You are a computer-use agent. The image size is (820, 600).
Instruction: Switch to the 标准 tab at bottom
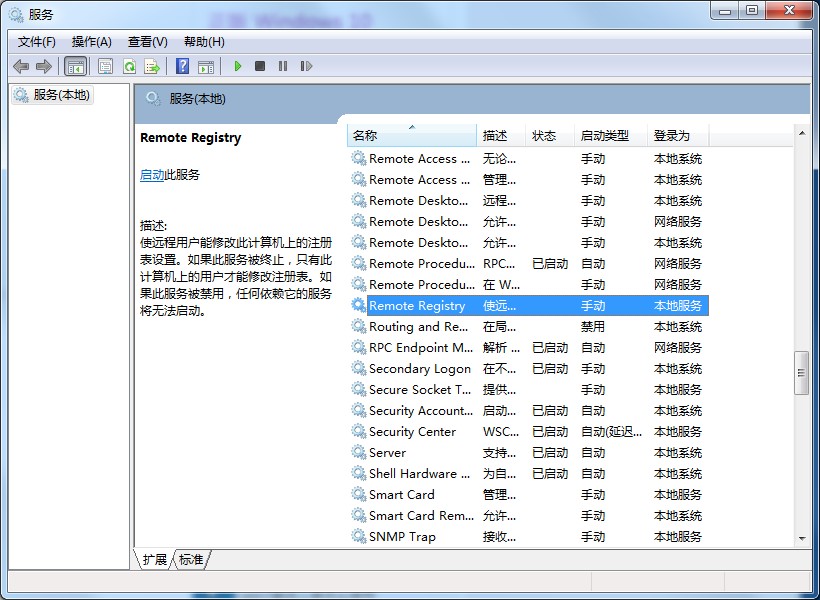190,560
